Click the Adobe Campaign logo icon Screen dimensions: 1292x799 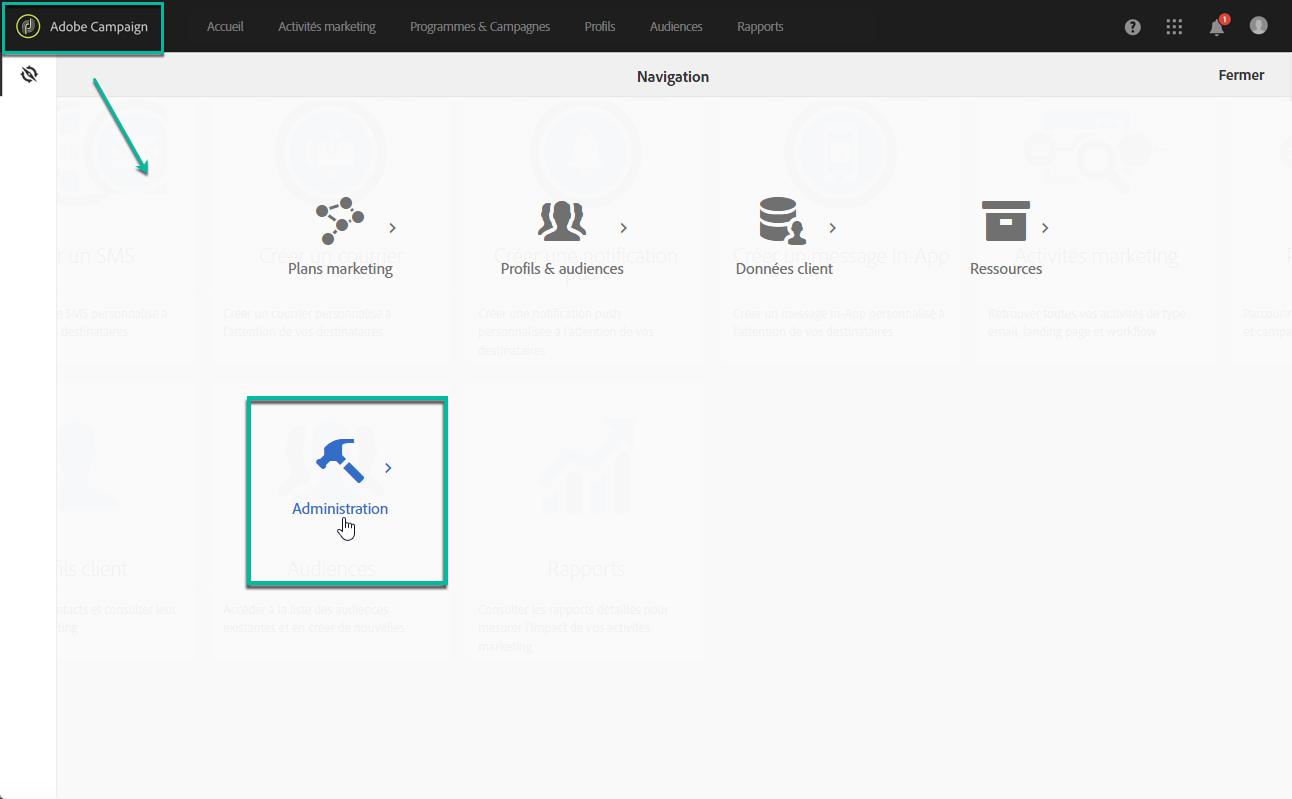29,26
